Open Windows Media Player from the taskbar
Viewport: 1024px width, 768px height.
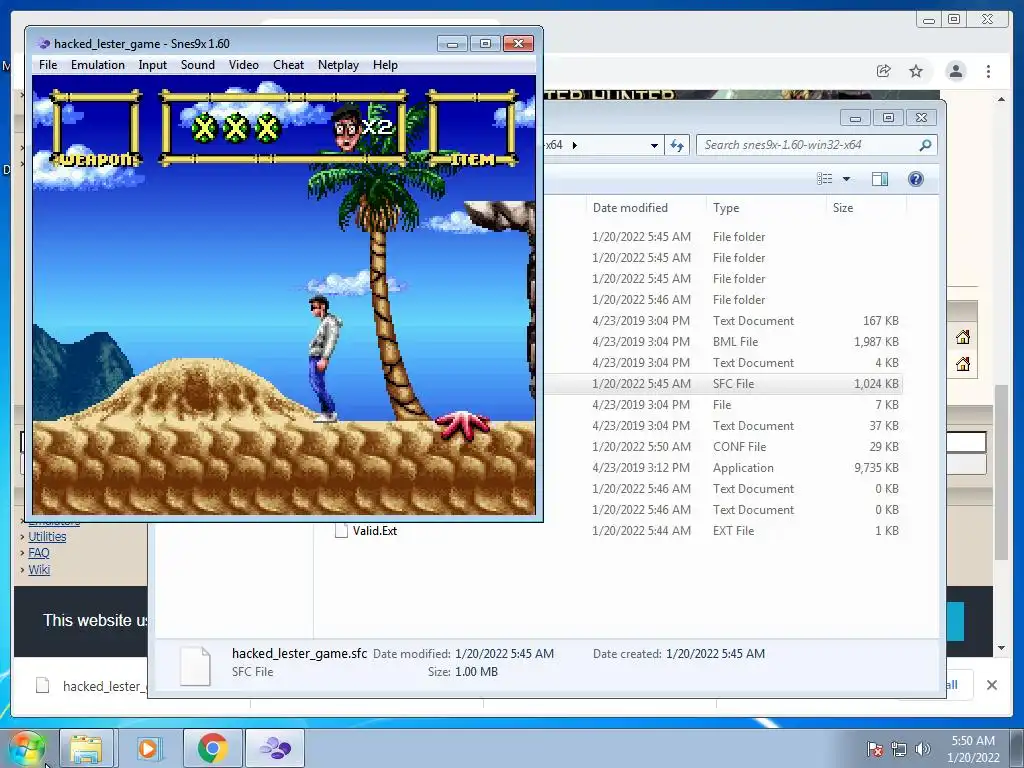pos(148,748)
